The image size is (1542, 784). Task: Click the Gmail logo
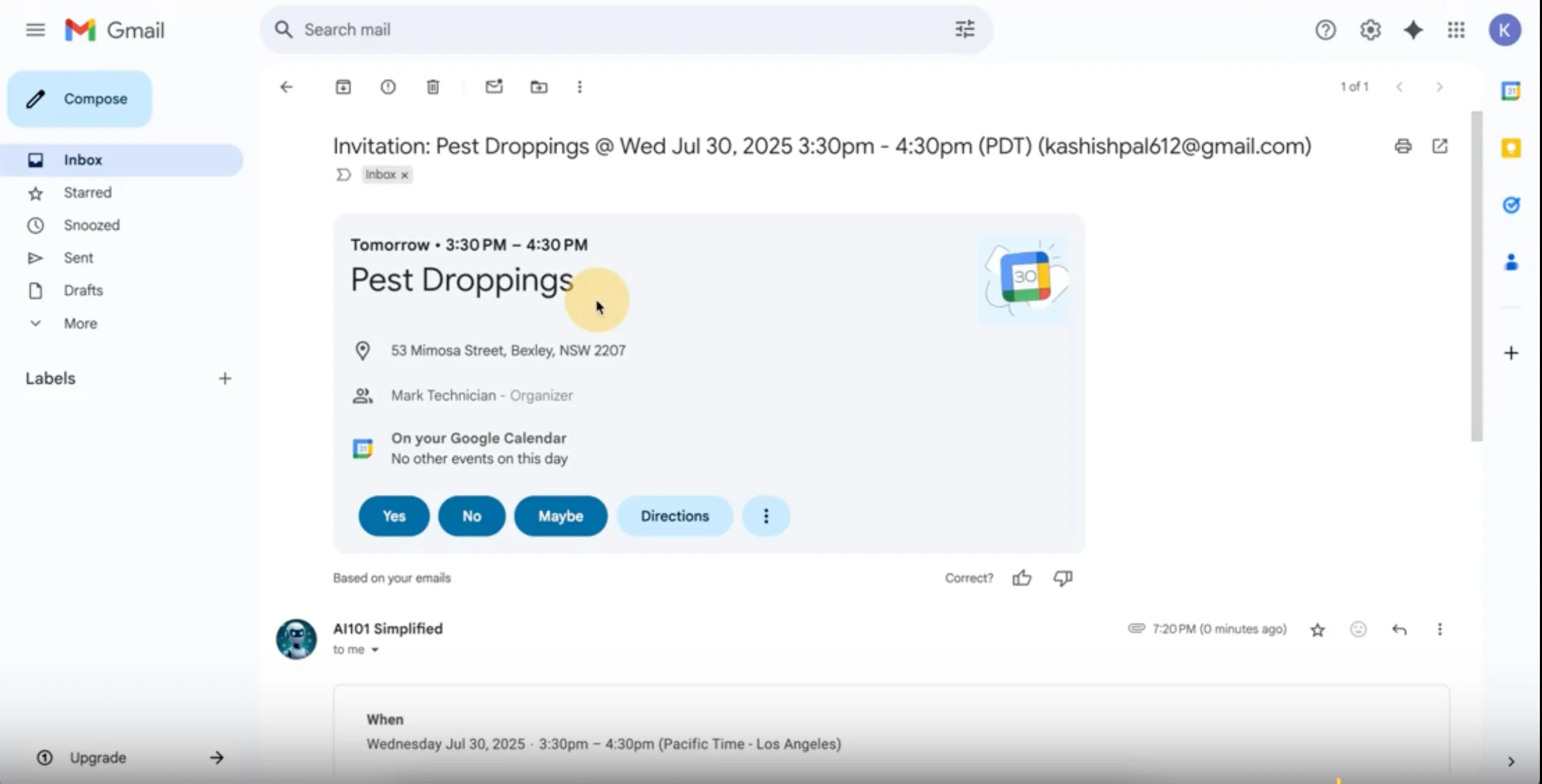tap(115, 30)
